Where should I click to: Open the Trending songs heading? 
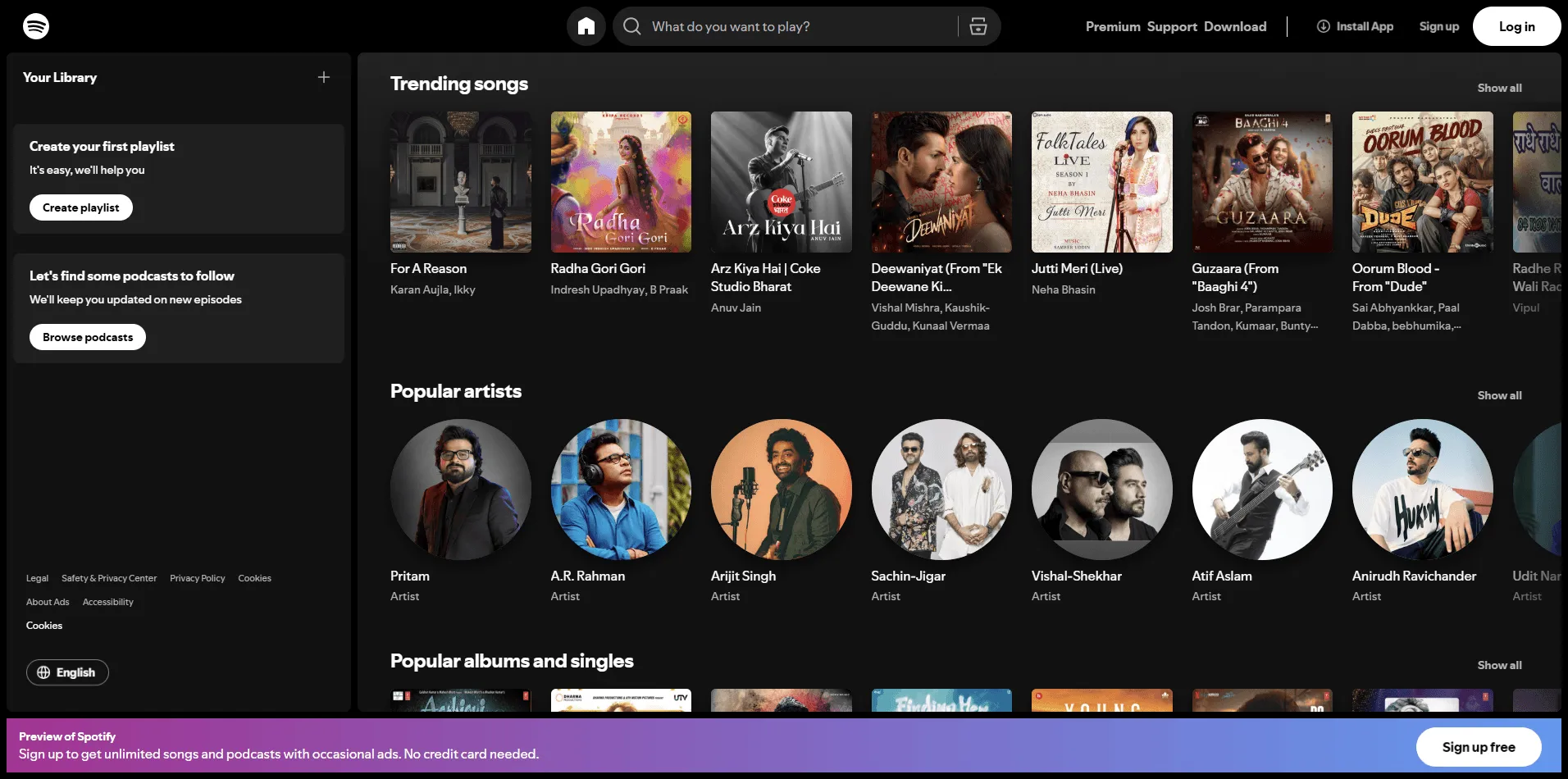pyautogui.click(x=459, y=84)
